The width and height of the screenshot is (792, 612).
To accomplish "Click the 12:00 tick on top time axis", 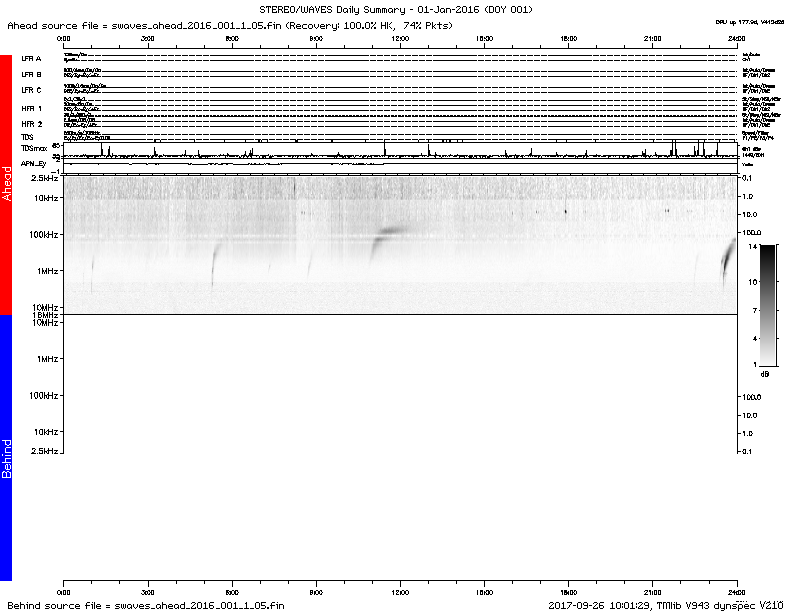I will (x=400, y=38).
